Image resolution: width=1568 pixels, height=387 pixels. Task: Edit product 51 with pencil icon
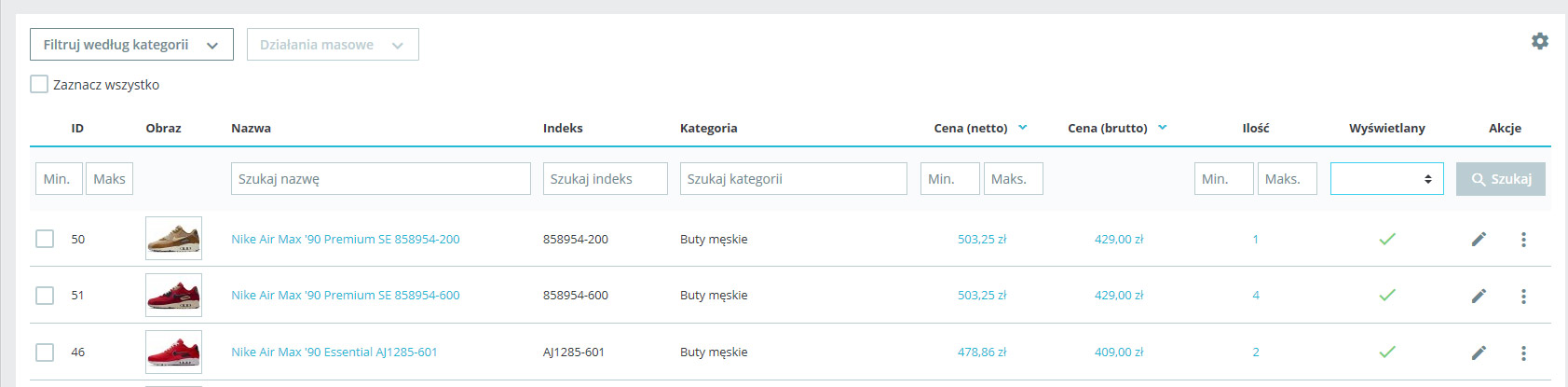1479,296
